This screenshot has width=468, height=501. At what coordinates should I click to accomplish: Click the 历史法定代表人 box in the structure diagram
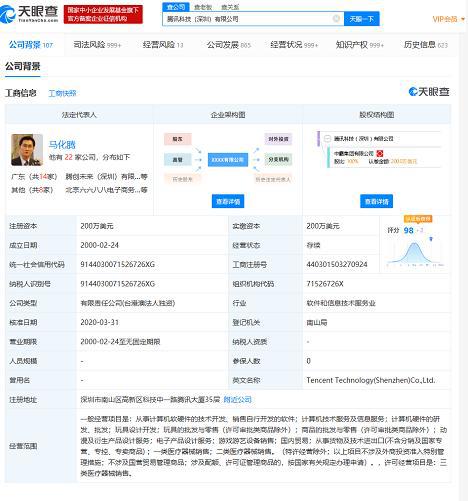click(273, 179)
